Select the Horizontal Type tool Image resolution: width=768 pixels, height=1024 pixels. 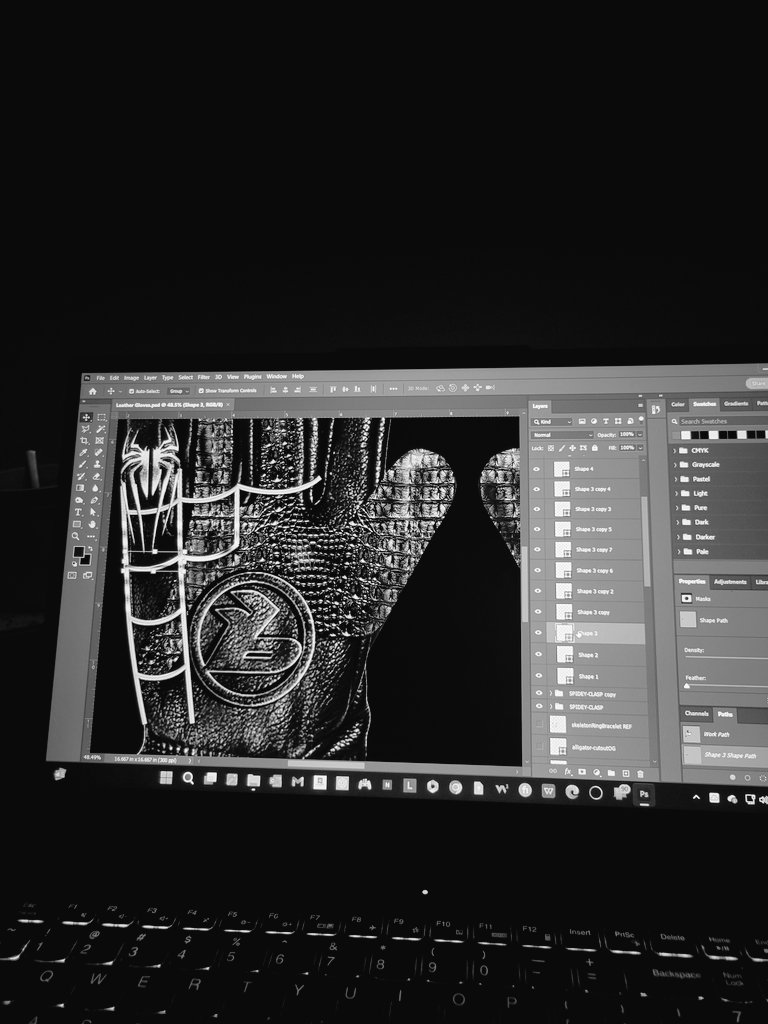[x=78, y=513]
